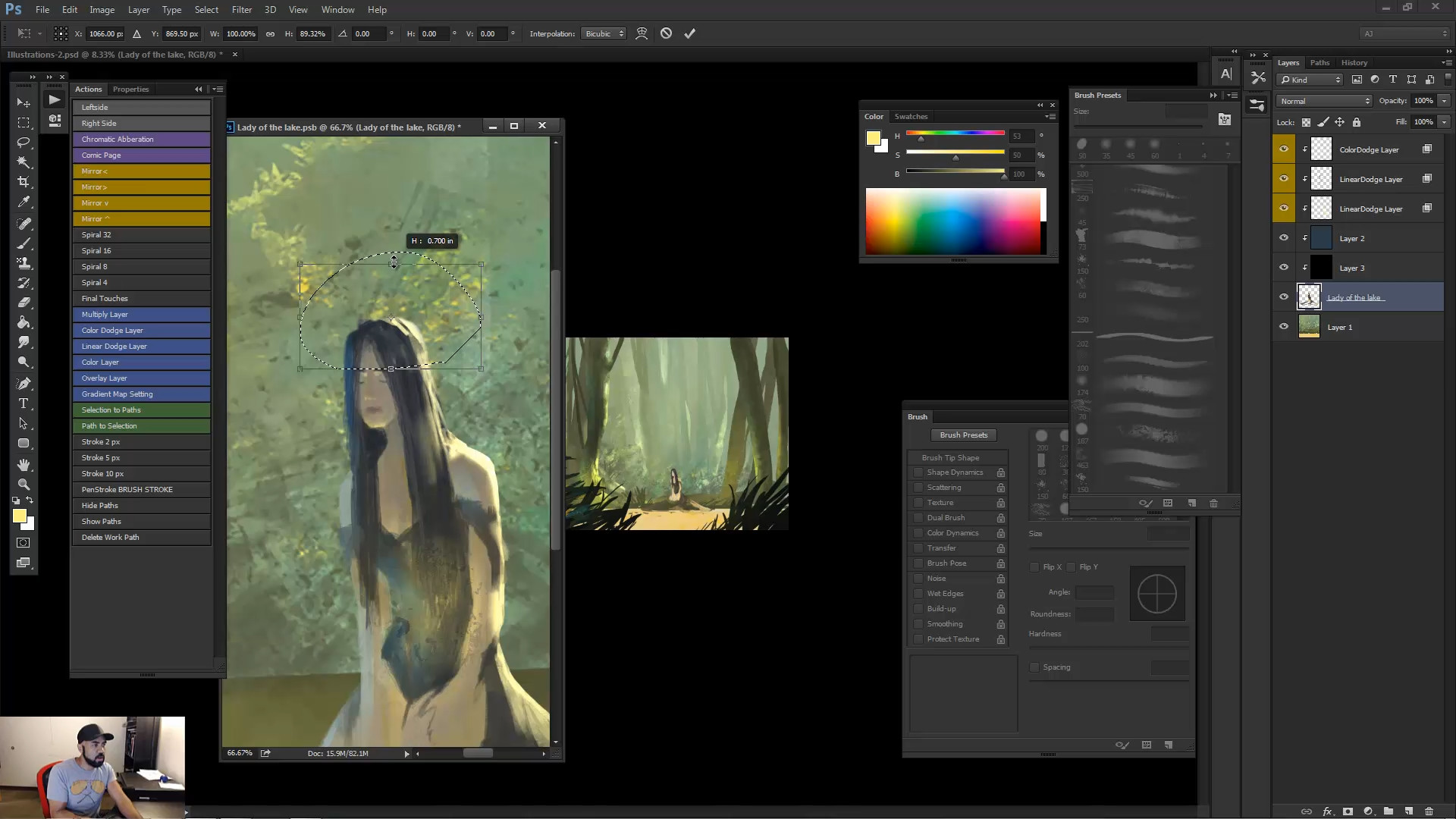Hide Layer 1 with its eye icon
The image size is (1456, 819).
click(1284, 327)
